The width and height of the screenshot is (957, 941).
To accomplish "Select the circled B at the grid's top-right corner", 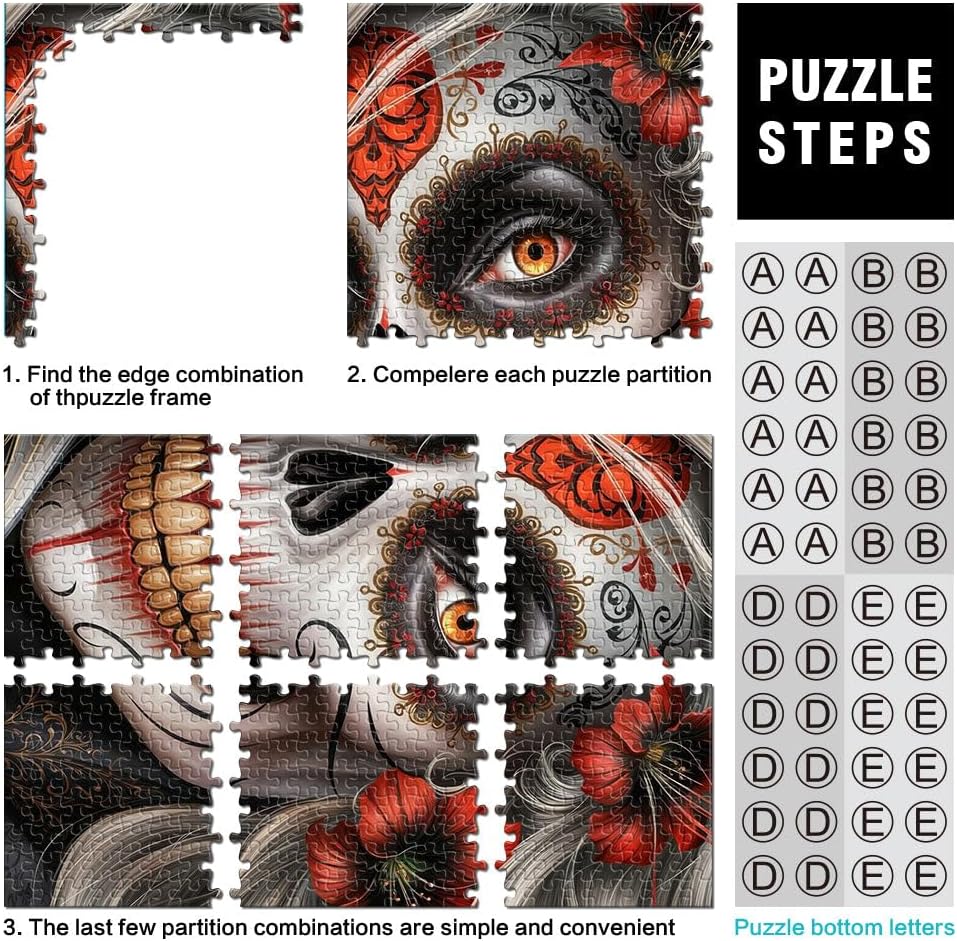I will point(926,273).
